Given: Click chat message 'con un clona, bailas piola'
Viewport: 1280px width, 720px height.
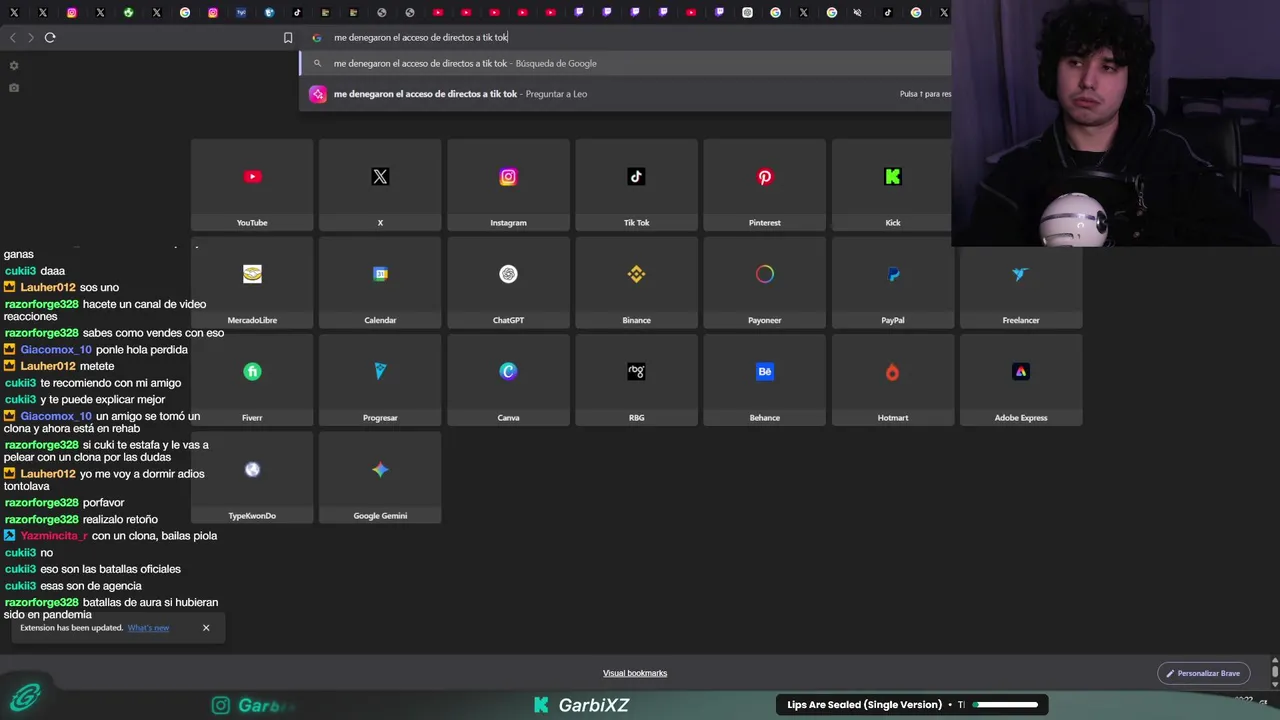Looking at the screenshot, I should pos(154,536).
